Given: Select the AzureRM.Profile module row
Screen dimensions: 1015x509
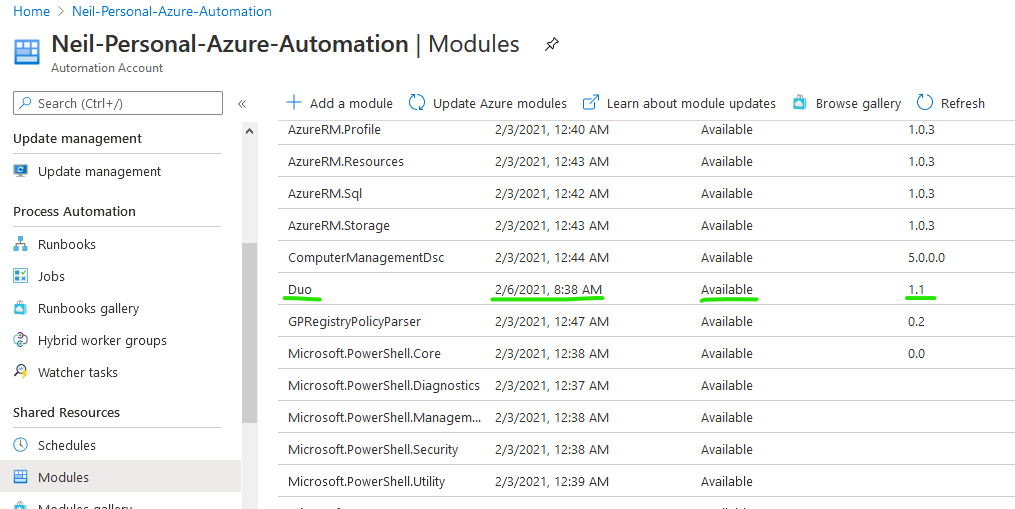Looking at the screenshot, I should tap(647, 130).
